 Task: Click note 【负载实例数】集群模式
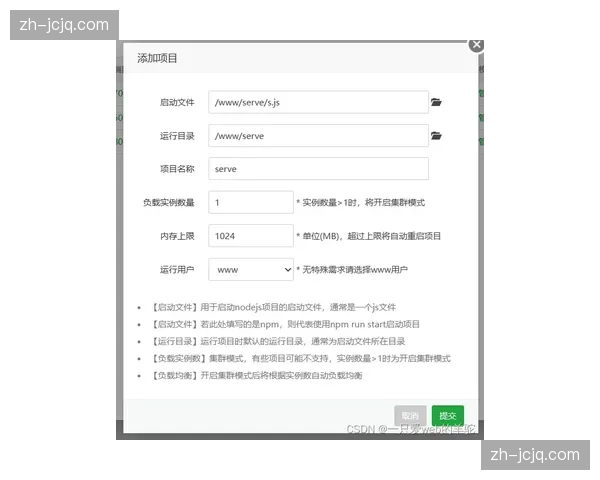[x=301, y=359]
